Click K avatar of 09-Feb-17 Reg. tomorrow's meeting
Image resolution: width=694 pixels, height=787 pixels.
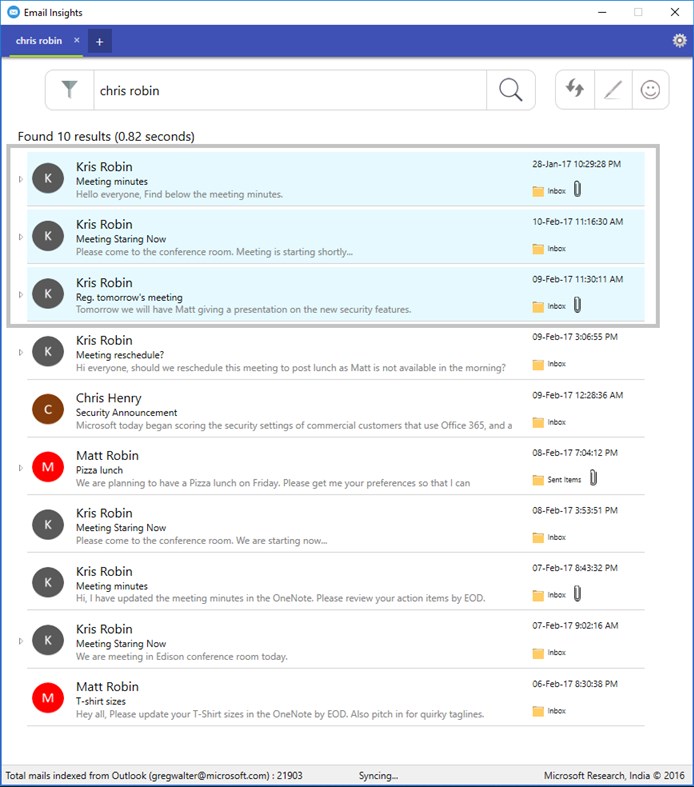[48, 294]
